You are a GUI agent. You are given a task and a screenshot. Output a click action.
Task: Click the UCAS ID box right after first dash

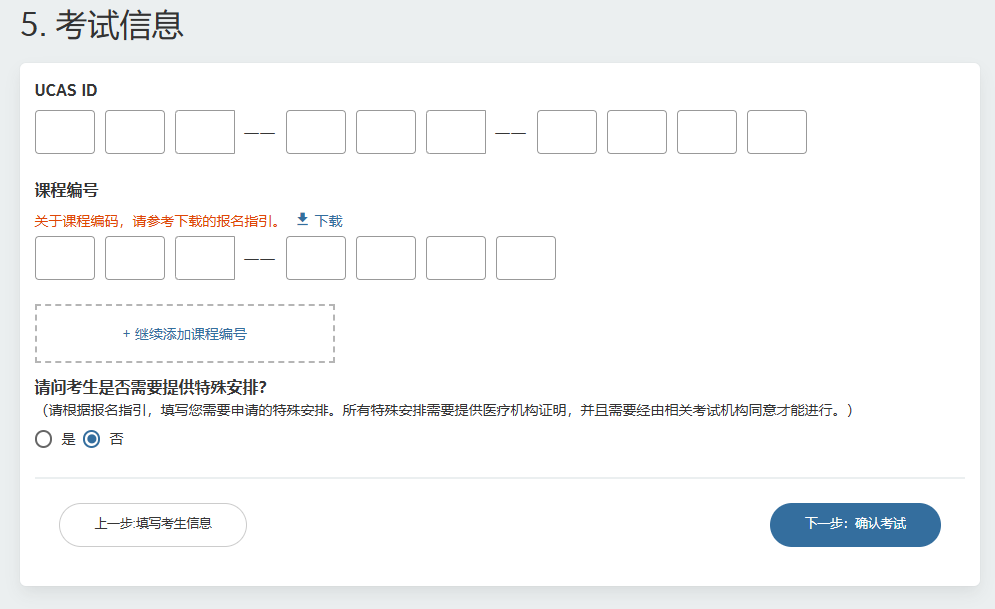click(315, 131)
